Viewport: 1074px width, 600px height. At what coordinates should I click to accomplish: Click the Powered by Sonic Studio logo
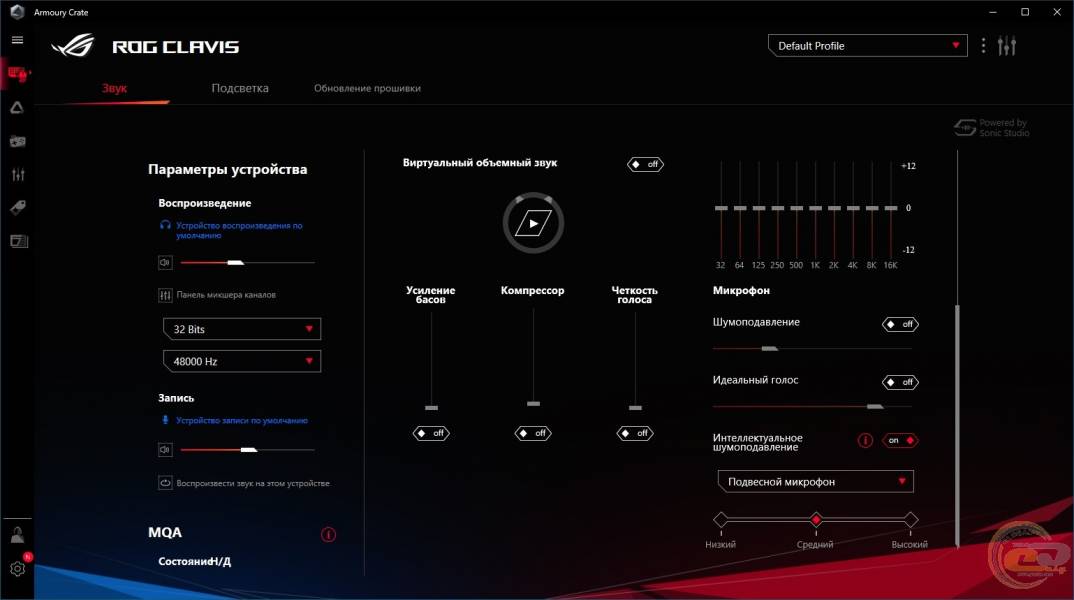tap(991, 127)
